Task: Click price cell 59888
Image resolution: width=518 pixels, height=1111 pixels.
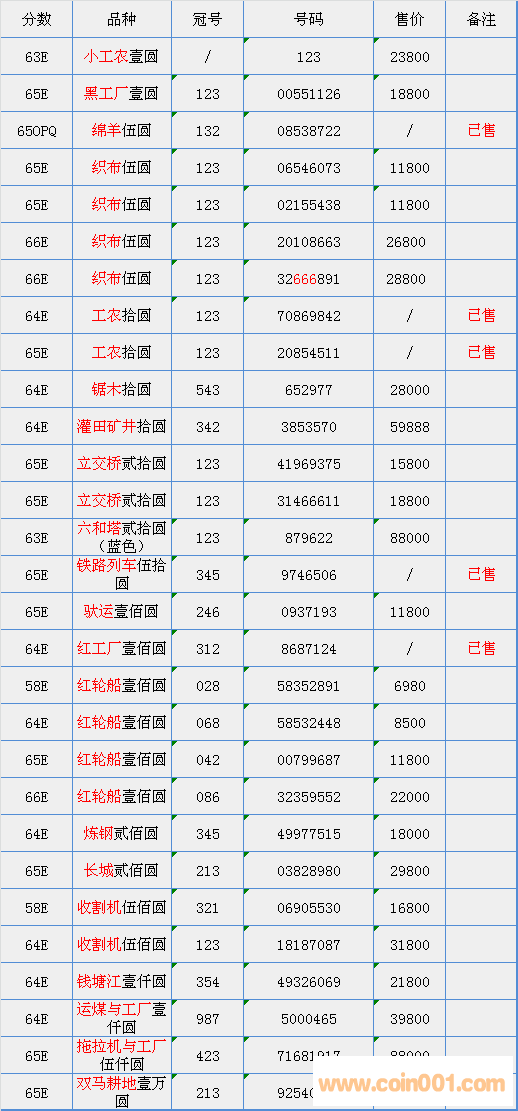Action: point(410,427)
